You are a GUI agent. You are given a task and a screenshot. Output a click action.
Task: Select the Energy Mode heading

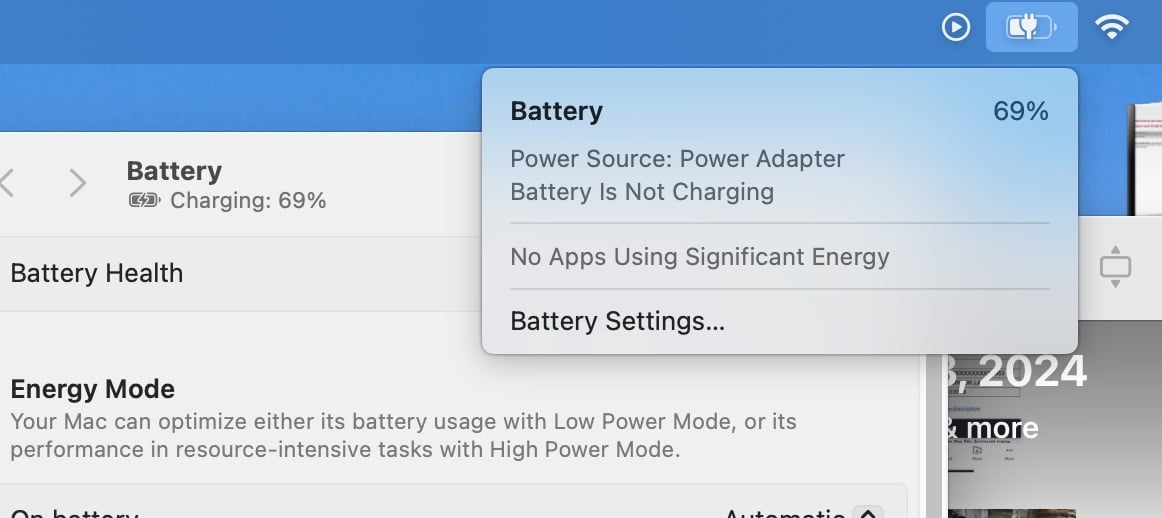coord(92,389)
